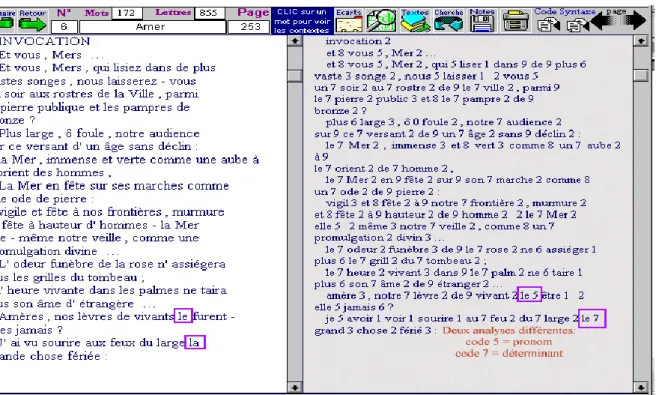Click left text pane scroll down arrow
The image size is (656, 395).
coord(295,387)
